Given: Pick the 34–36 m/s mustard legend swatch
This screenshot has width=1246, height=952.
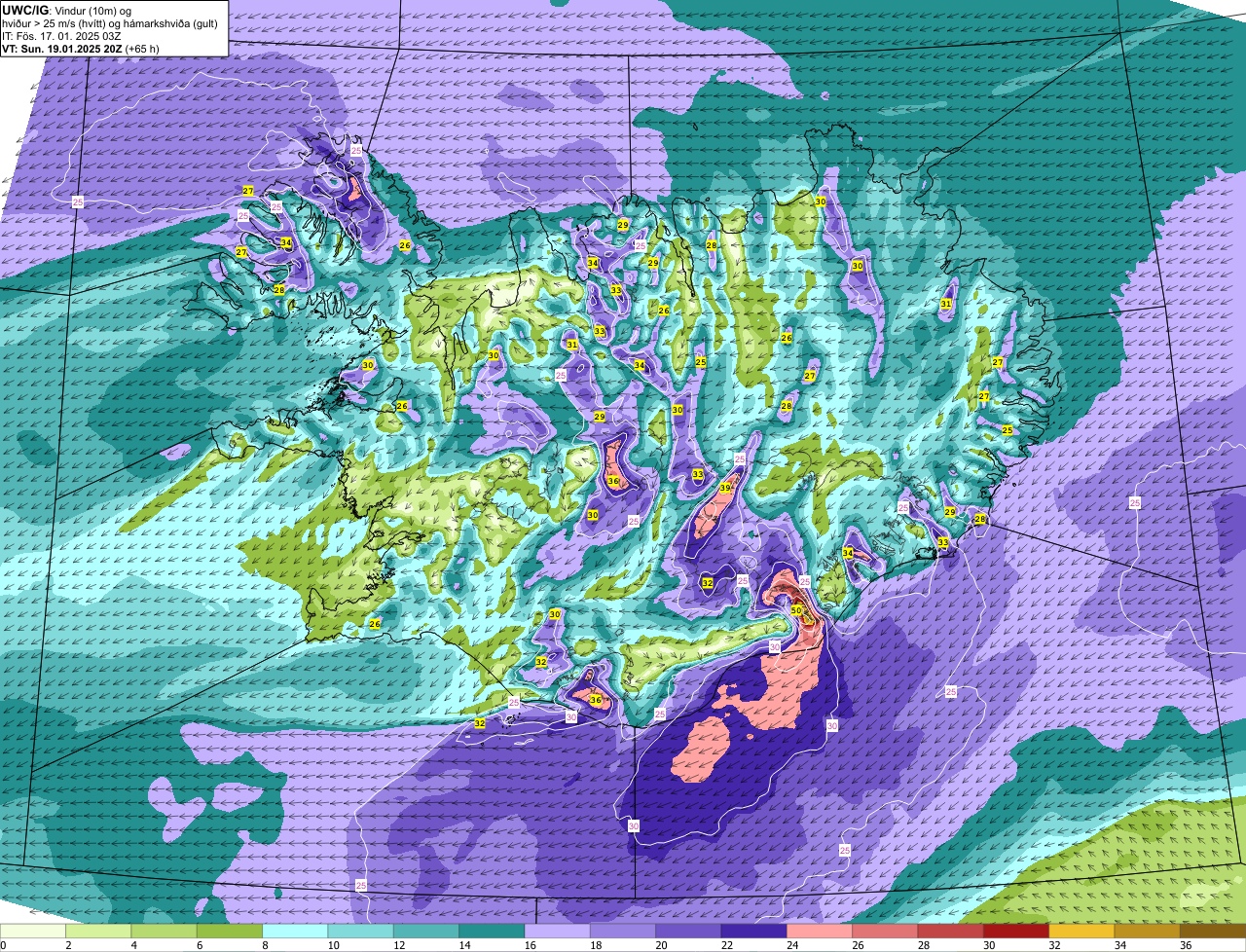Looking at the screenshot, I should point(1147,931).
